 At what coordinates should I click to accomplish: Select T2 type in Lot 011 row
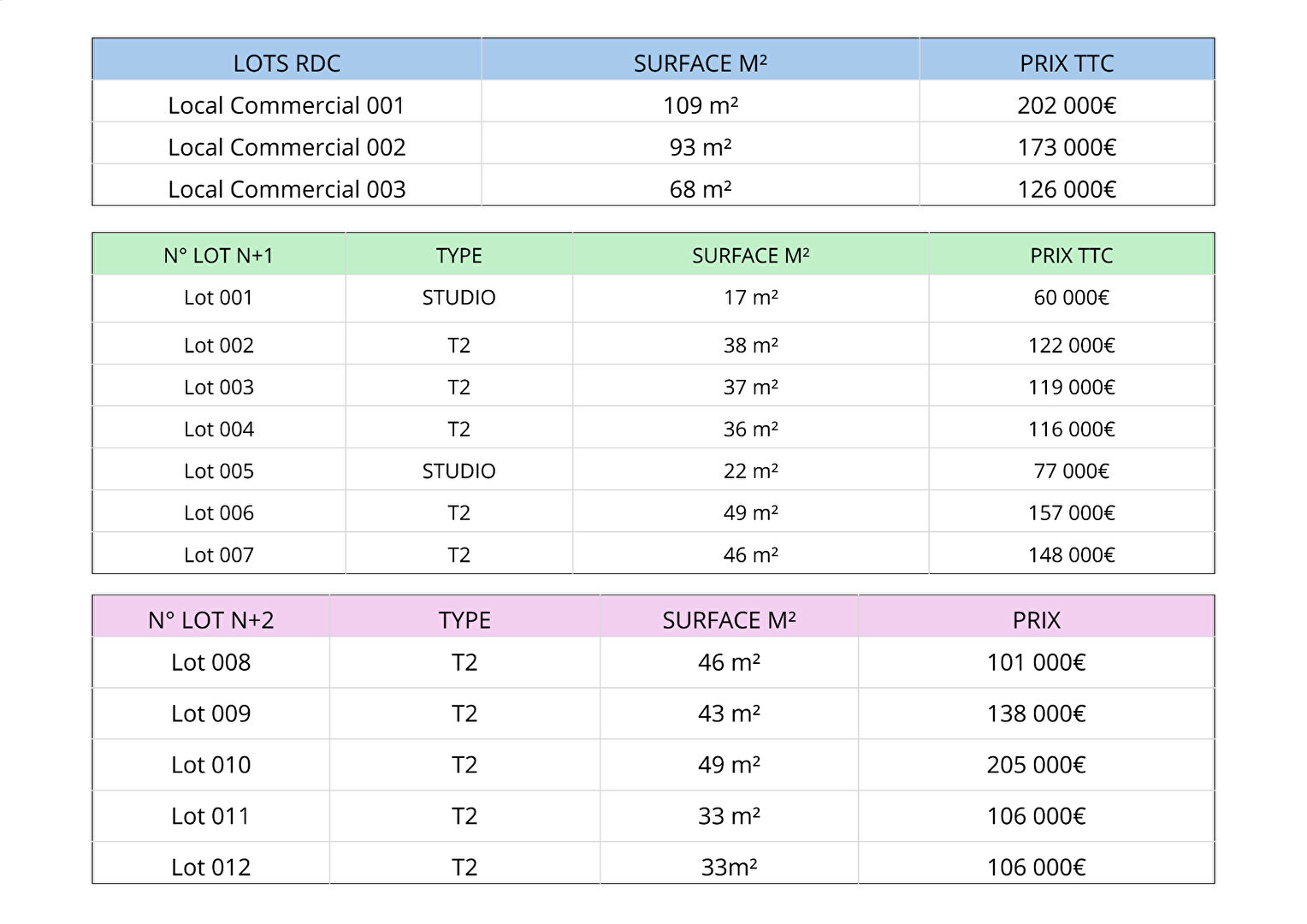(x=464, y=816)
